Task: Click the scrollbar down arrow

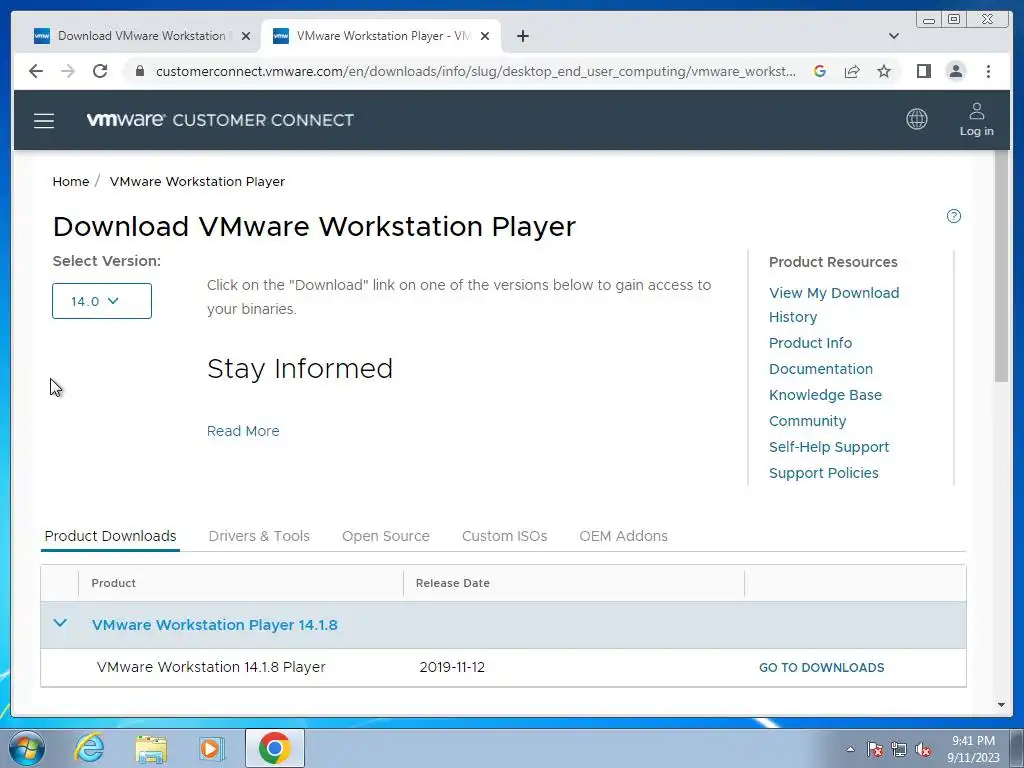Action: tap(1002, 705)
